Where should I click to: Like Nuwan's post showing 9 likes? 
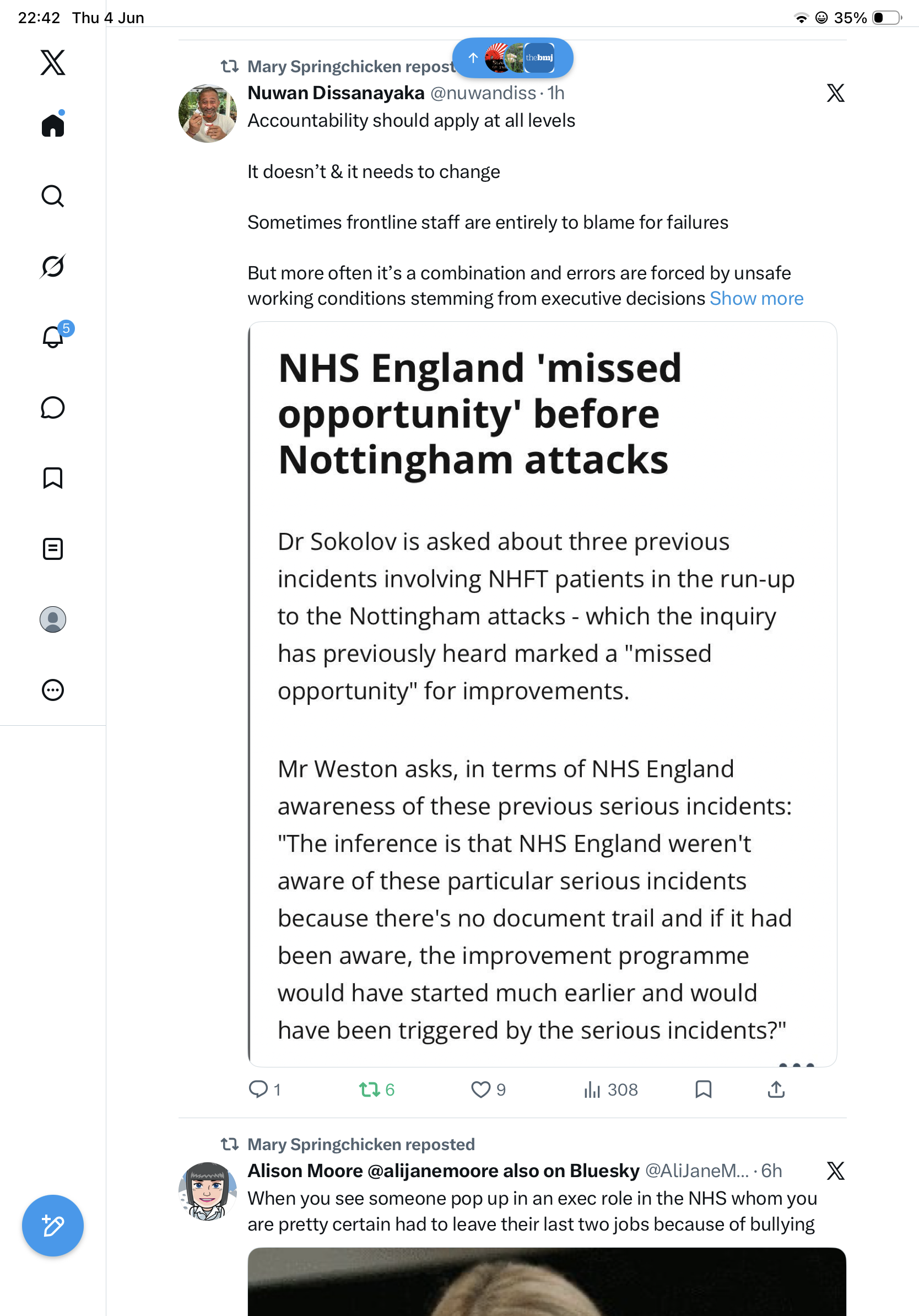click(488, 1089)
